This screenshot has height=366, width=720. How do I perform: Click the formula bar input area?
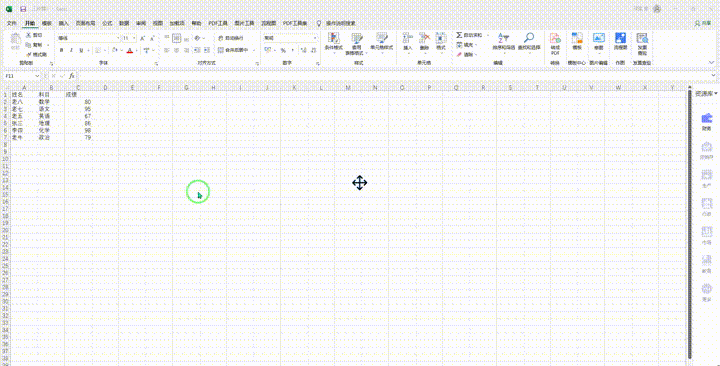[393, 76]
